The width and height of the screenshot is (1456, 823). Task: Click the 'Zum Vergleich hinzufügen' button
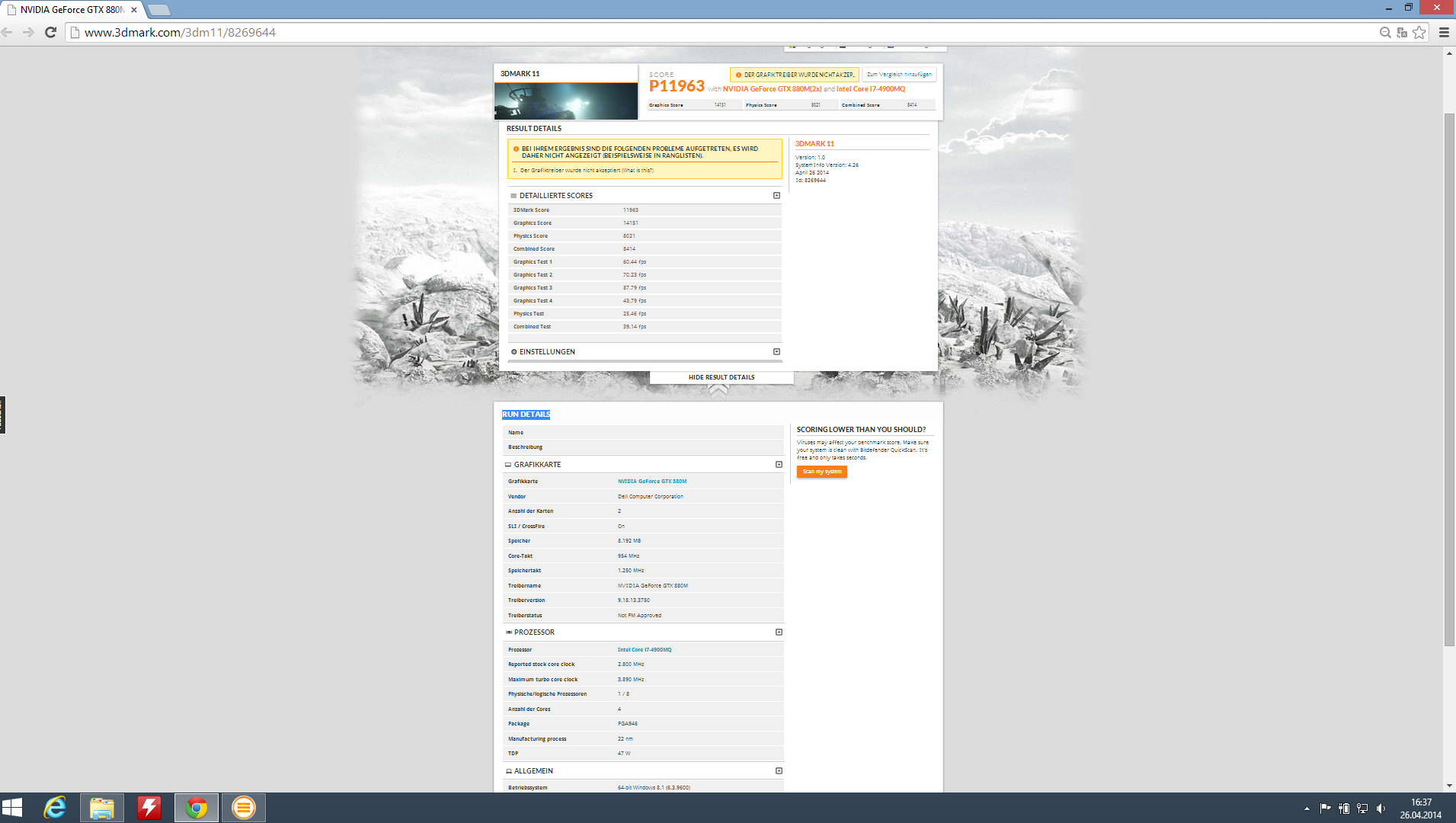click(x=899, y=75)
